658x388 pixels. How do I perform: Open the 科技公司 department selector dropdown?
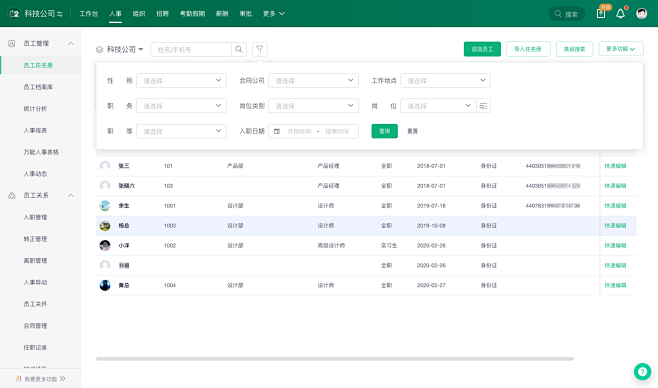click(x=125, y=49)
